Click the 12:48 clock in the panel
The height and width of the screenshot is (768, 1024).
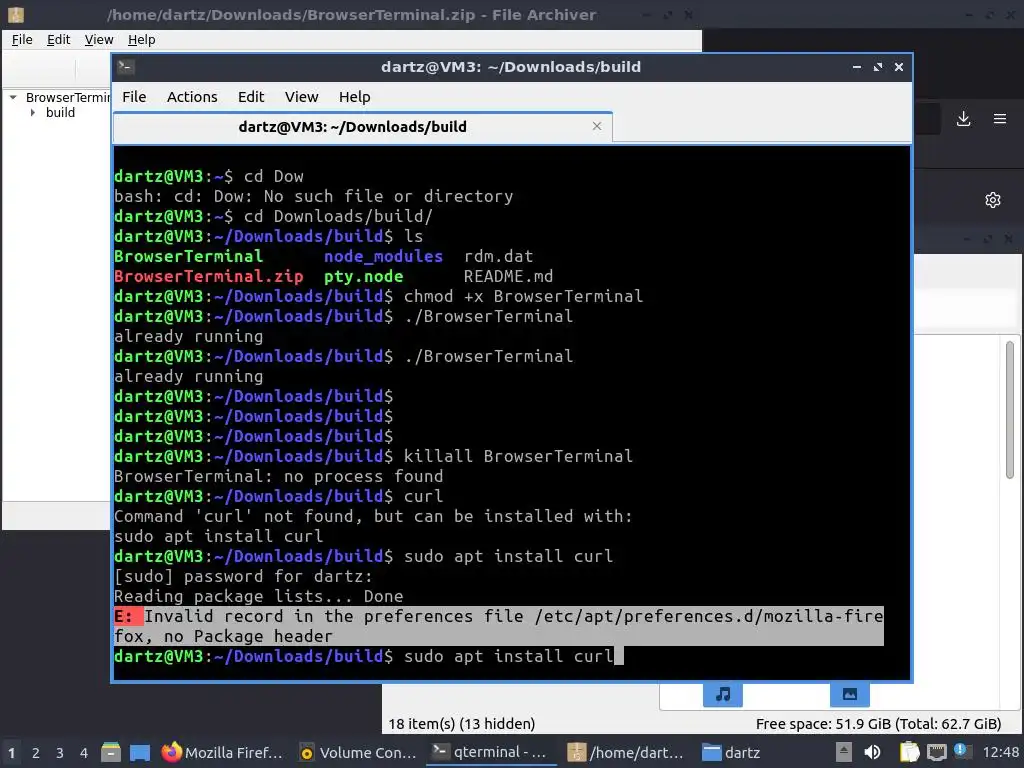click(1000, 752)
